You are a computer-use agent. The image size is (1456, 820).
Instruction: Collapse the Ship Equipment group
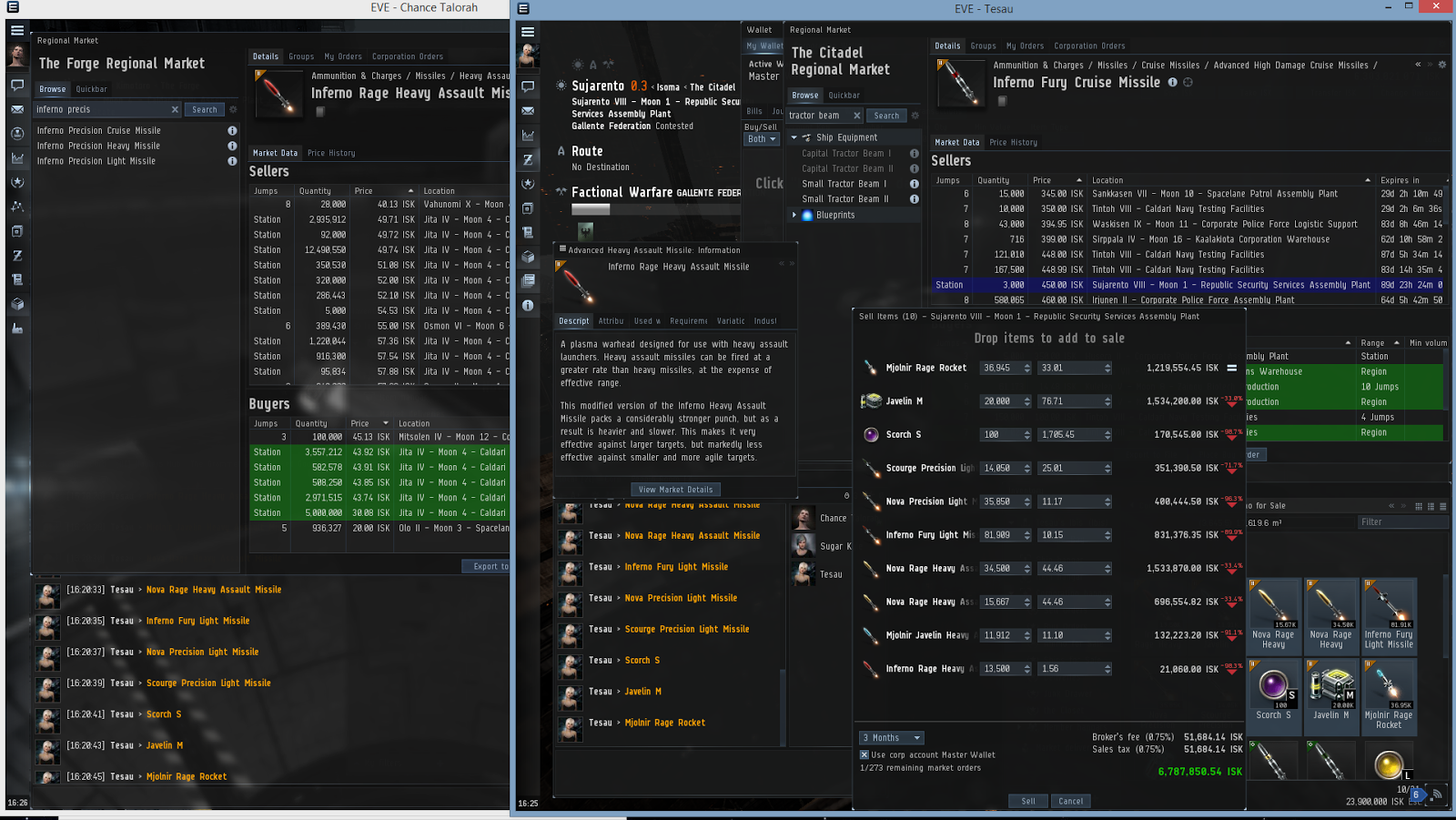[794, 137]
